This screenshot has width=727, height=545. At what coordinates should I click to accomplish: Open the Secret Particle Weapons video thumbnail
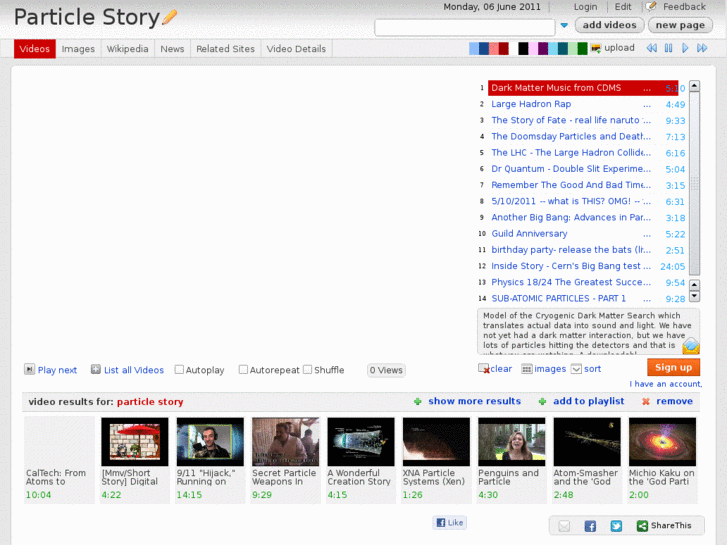click(x=286, y=442)
